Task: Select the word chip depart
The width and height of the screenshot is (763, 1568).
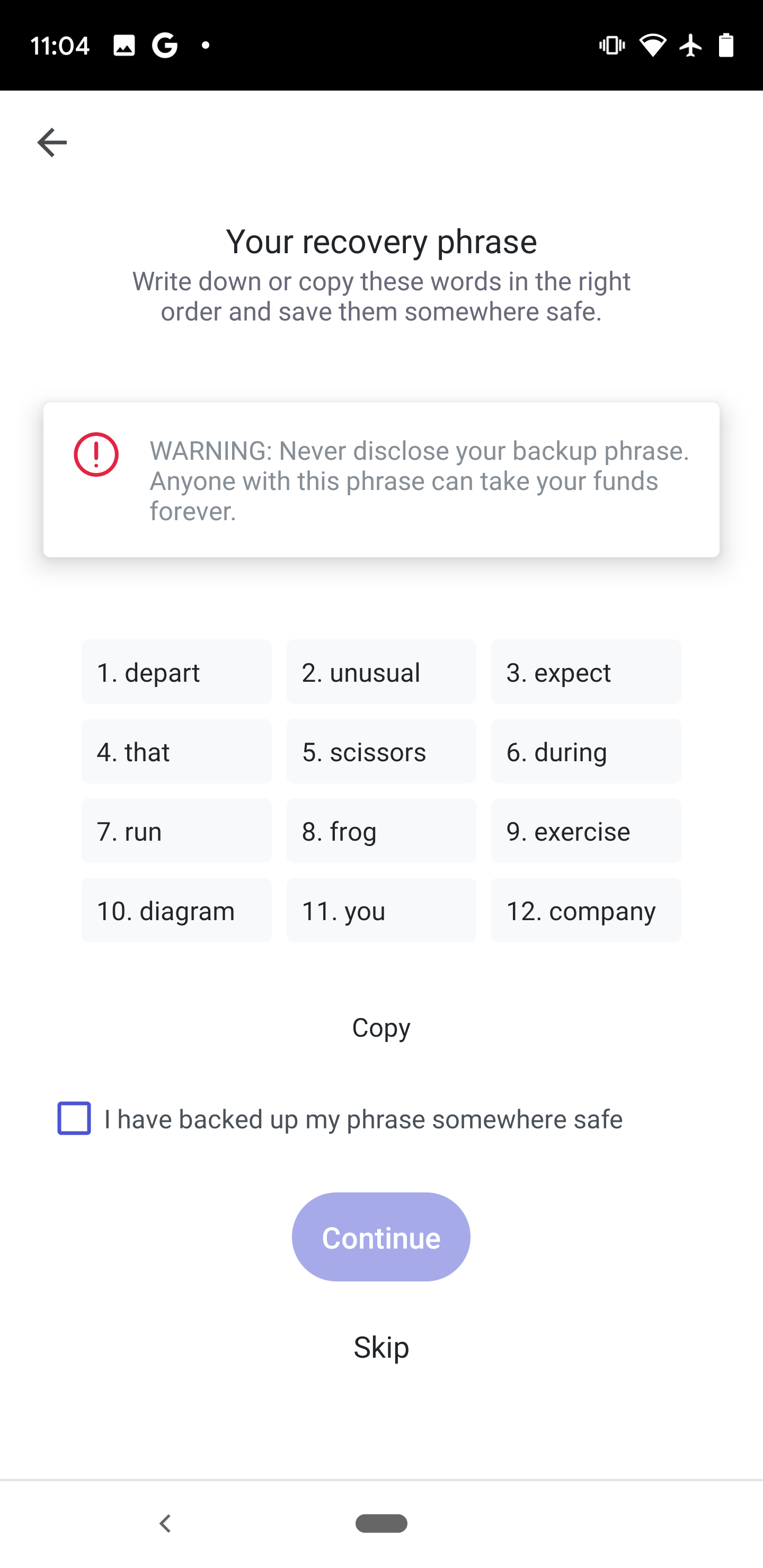Action: coord(176,672)
